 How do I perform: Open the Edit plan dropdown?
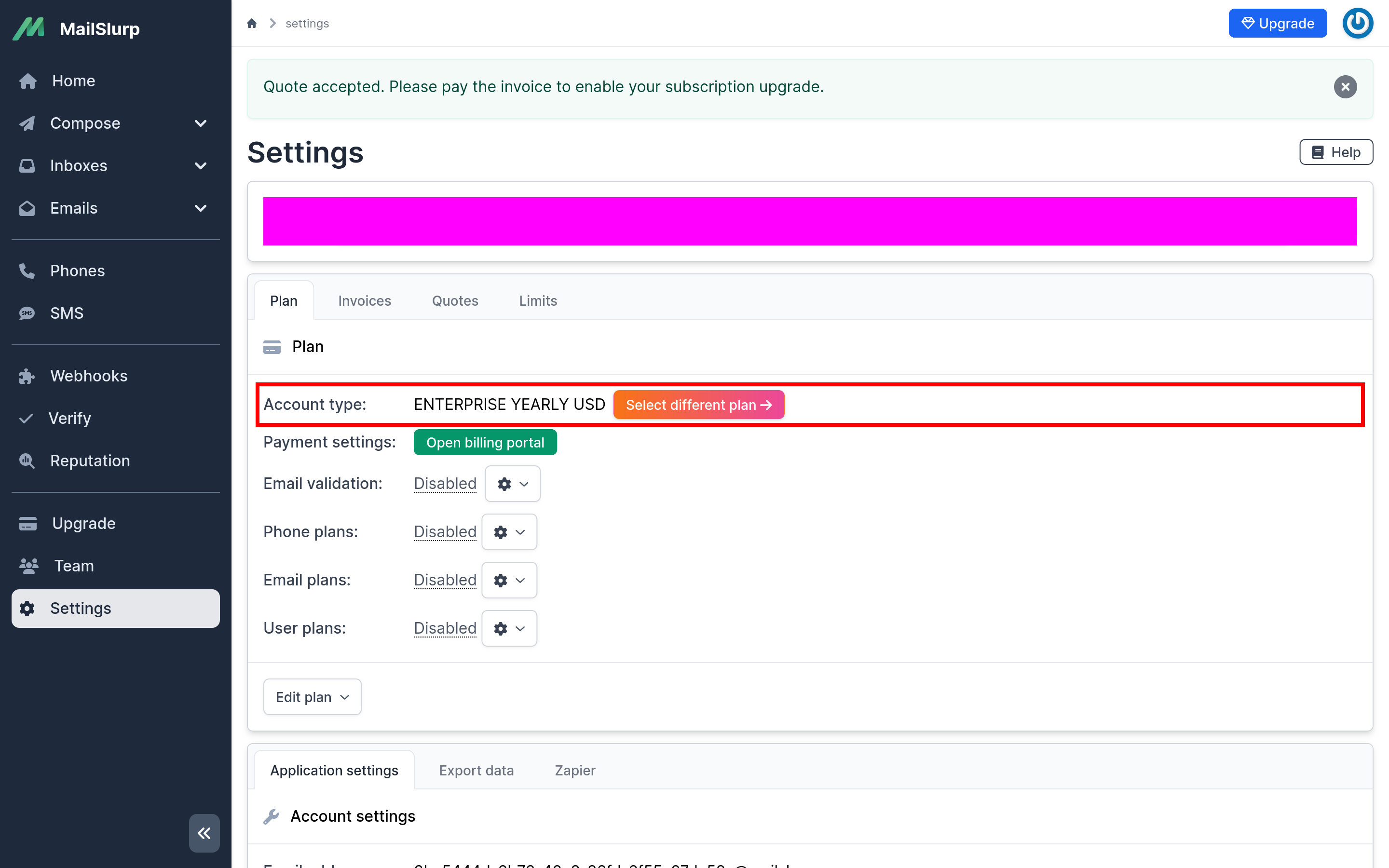(312, 697)
